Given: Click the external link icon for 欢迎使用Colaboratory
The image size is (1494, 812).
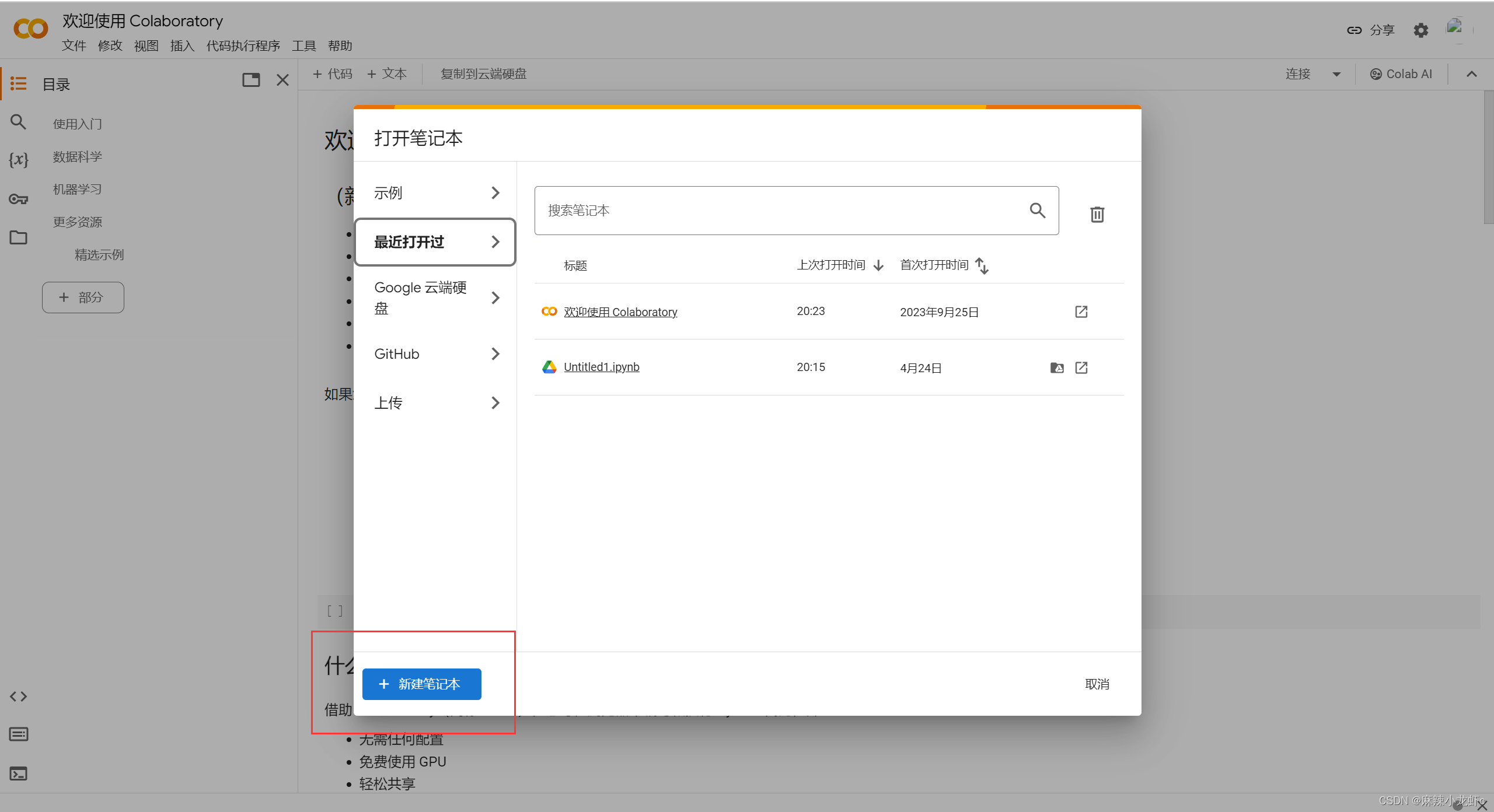Looking at the screenshot, I should 1080,311.
